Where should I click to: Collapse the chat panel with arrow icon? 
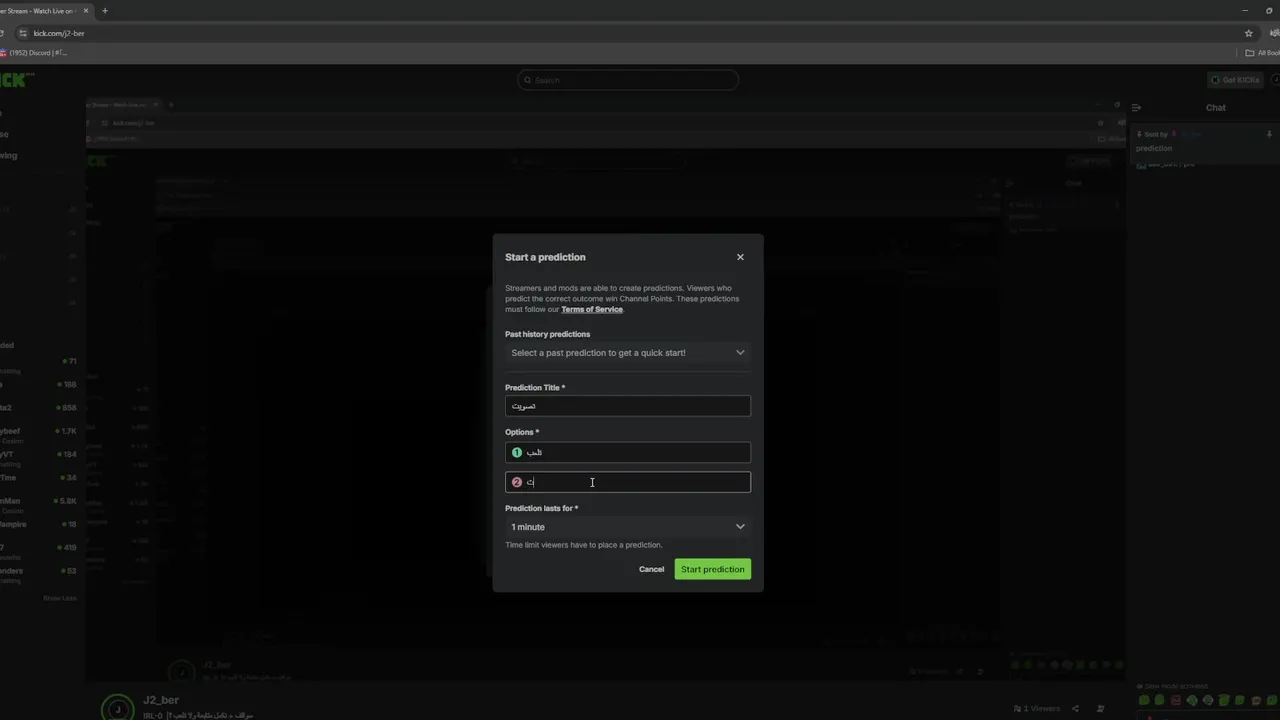pos(1136,107)
